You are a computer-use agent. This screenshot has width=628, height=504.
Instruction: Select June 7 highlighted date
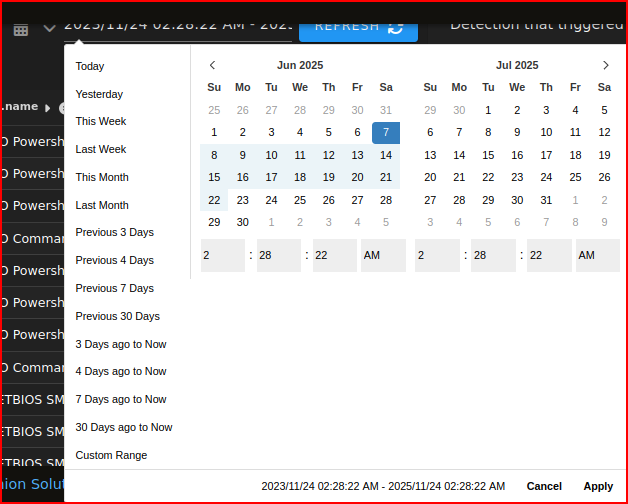[x=386, y=132]
